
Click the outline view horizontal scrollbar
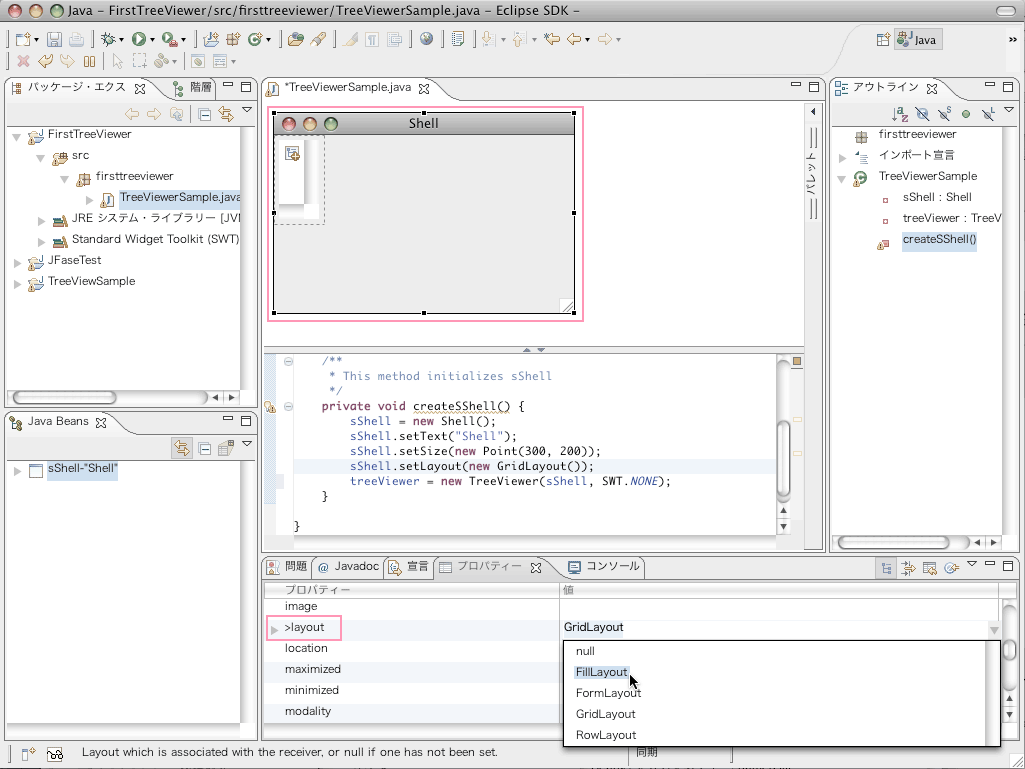point(893,542)
